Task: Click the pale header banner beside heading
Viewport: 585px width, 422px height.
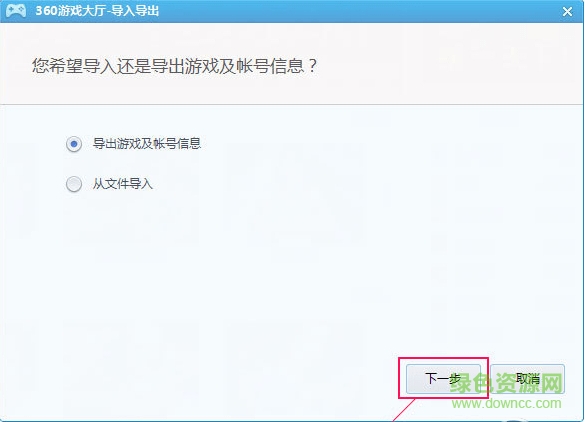Action: [448, 63]
